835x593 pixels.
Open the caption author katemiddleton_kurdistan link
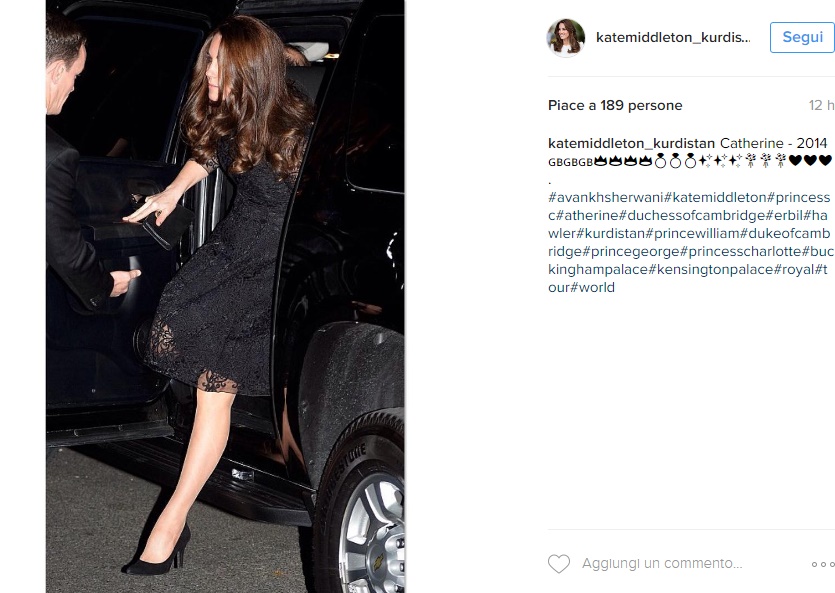pyautogui.click(x=631, y=143)
